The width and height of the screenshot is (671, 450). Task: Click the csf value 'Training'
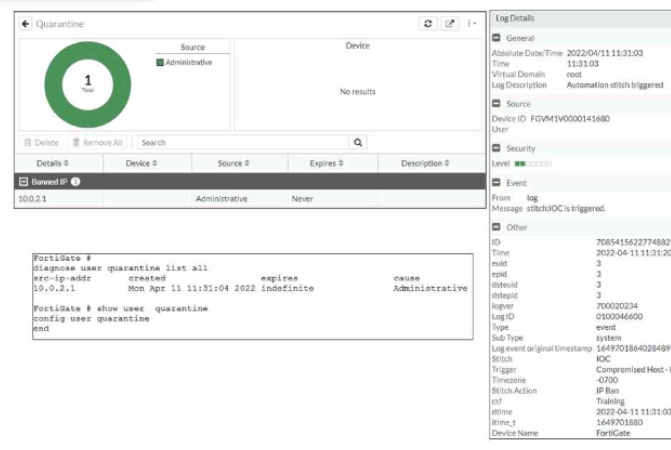(610, 401)
